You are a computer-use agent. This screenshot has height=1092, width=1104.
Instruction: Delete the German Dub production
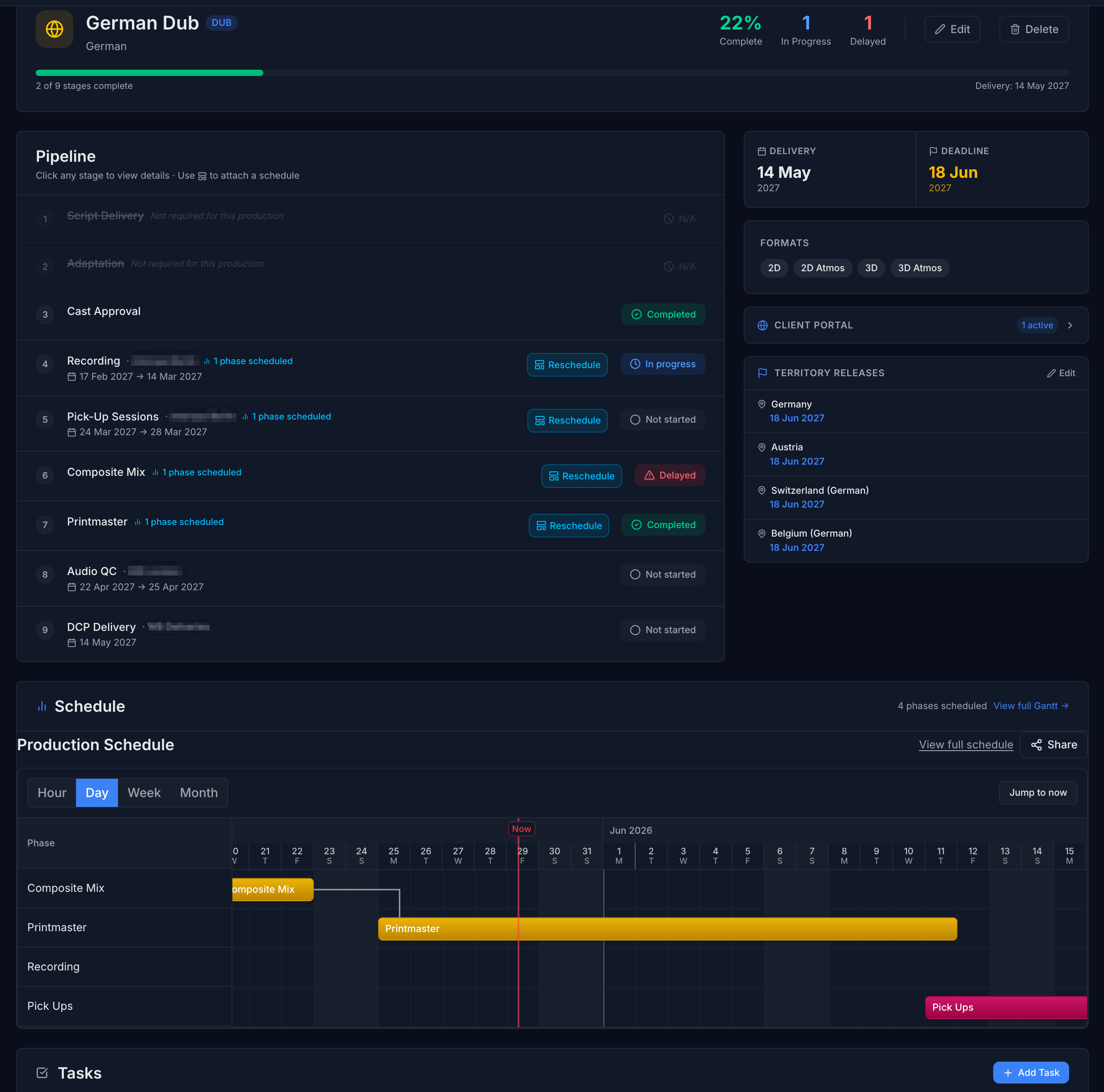pyautogui.click(x=1034, y=29)
